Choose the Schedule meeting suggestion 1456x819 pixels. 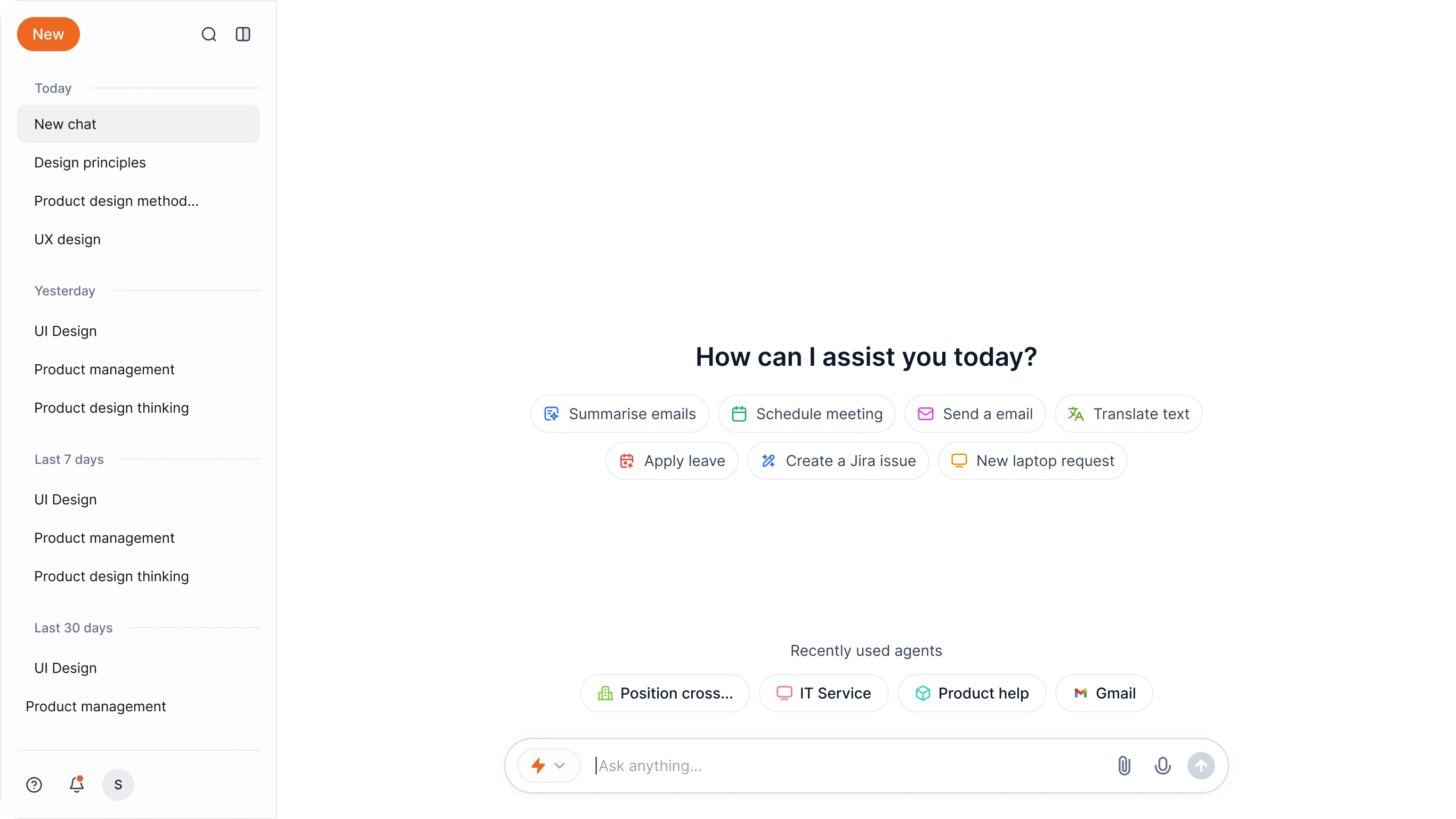click(806, 414)
